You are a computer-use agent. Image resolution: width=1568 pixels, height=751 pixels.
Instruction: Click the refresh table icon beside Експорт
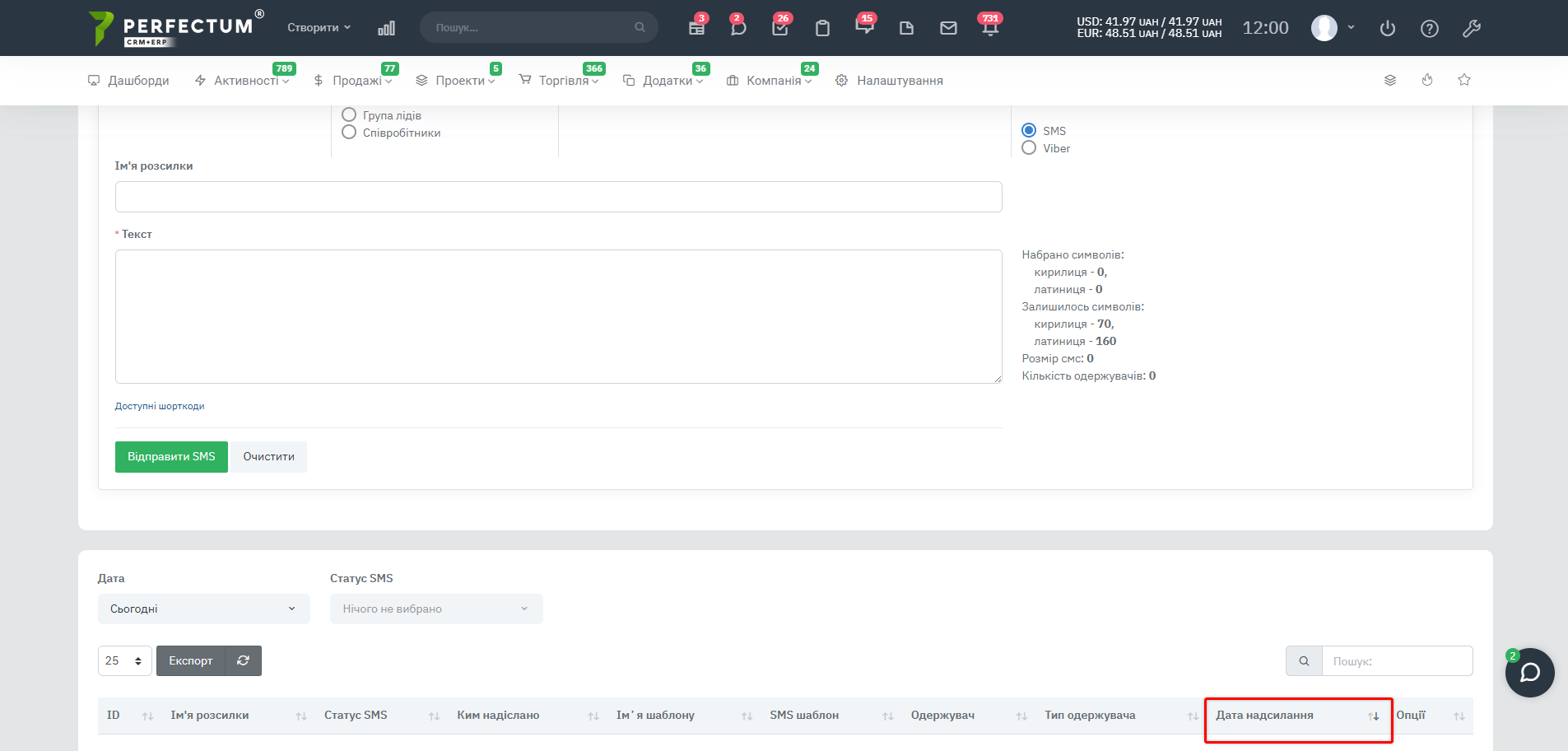243,660
